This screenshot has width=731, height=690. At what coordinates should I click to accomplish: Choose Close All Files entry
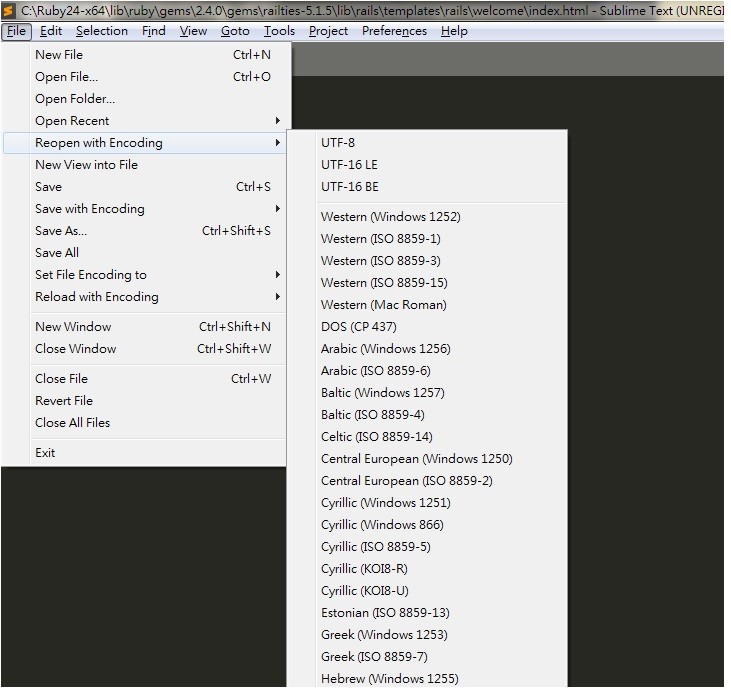(145, 422)
